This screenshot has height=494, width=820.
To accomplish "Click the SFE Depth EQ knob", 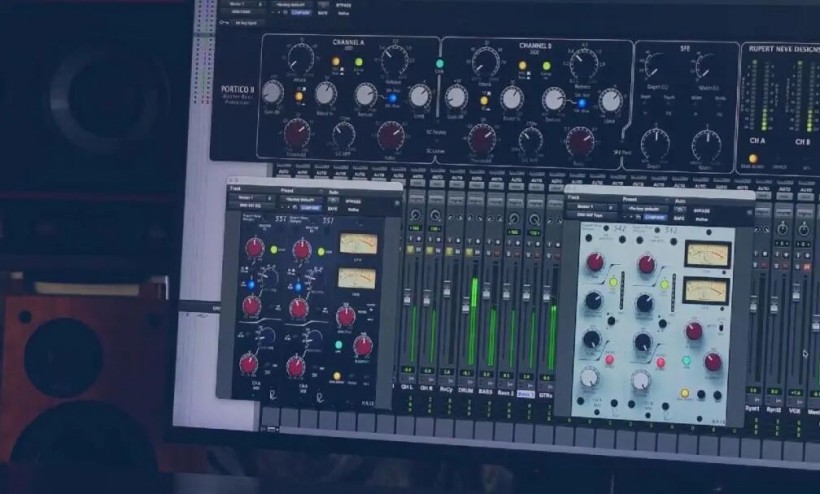I will tap(654, 66).
